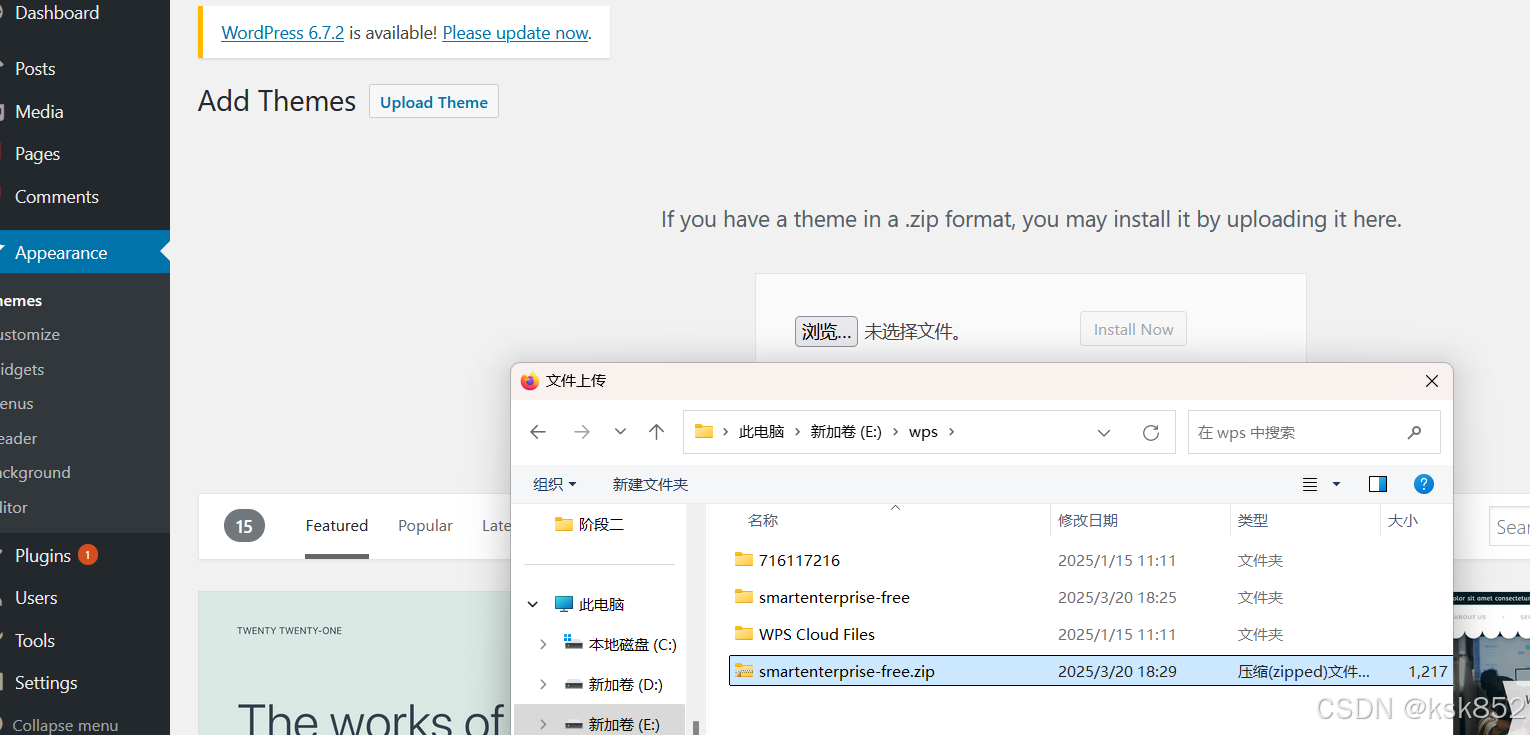The width and height of the screenshot is (1530, 735).
Task: Click 新加卷 (E:) in address breadcrumb
Action: [846, 432]
